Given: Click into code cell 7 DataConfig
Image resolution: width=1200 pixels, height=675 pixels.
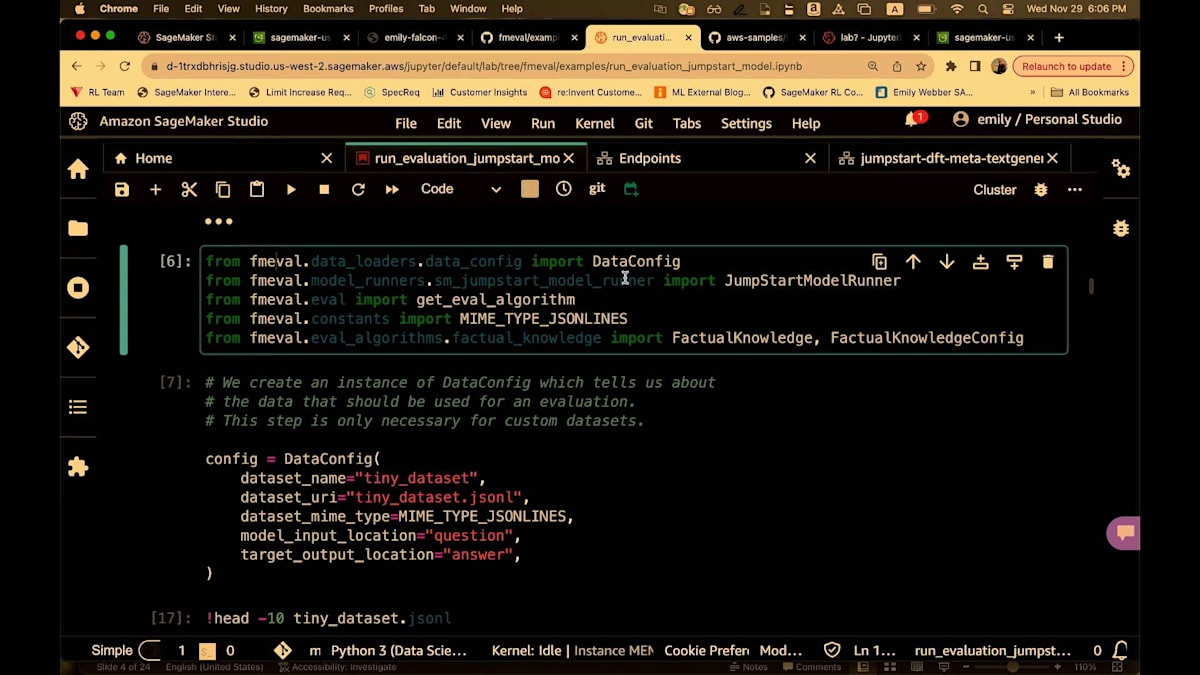Looking at the screenshot, I should click(635, 478).
